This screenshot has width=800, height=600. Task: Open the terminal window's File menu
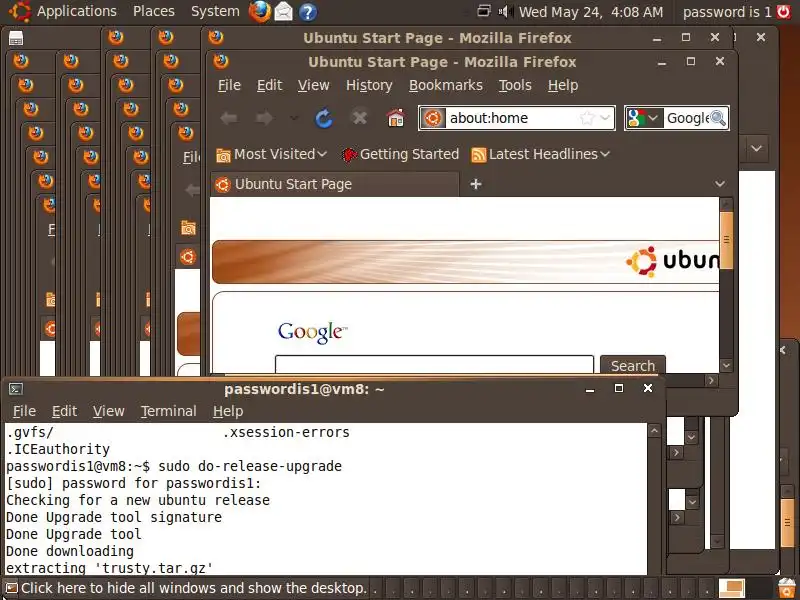(x=24, y=411)
